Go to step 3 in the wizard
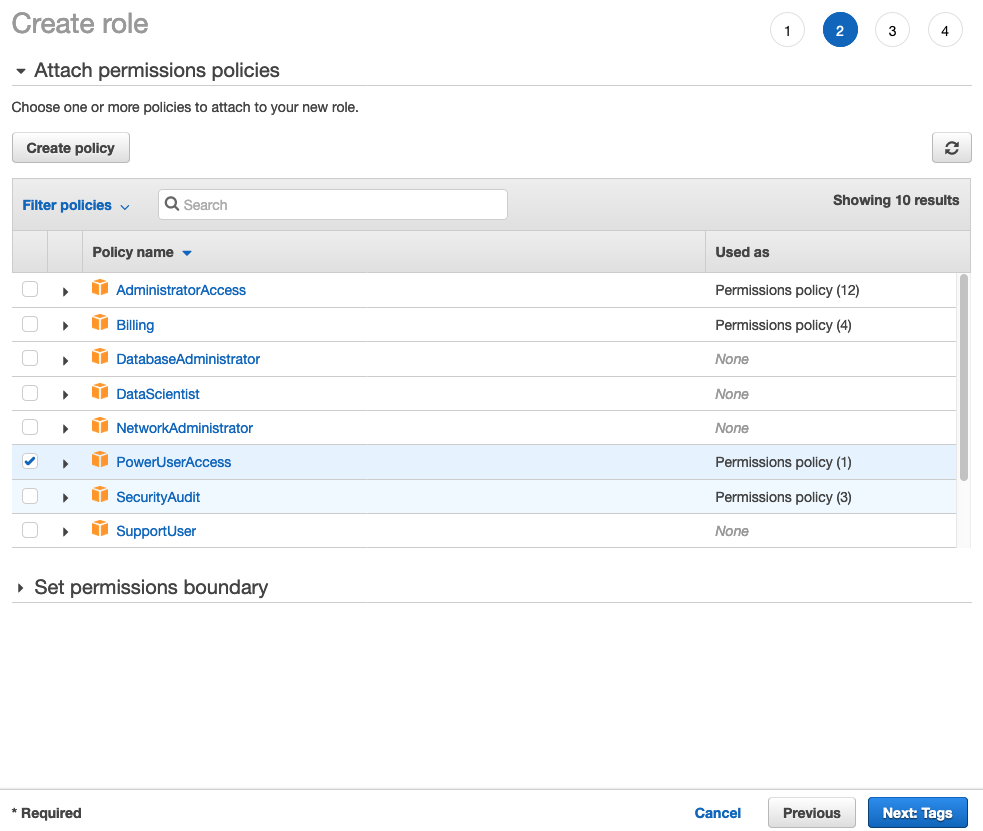This screenshot has height=831, width=983. [x=892, y=30]
